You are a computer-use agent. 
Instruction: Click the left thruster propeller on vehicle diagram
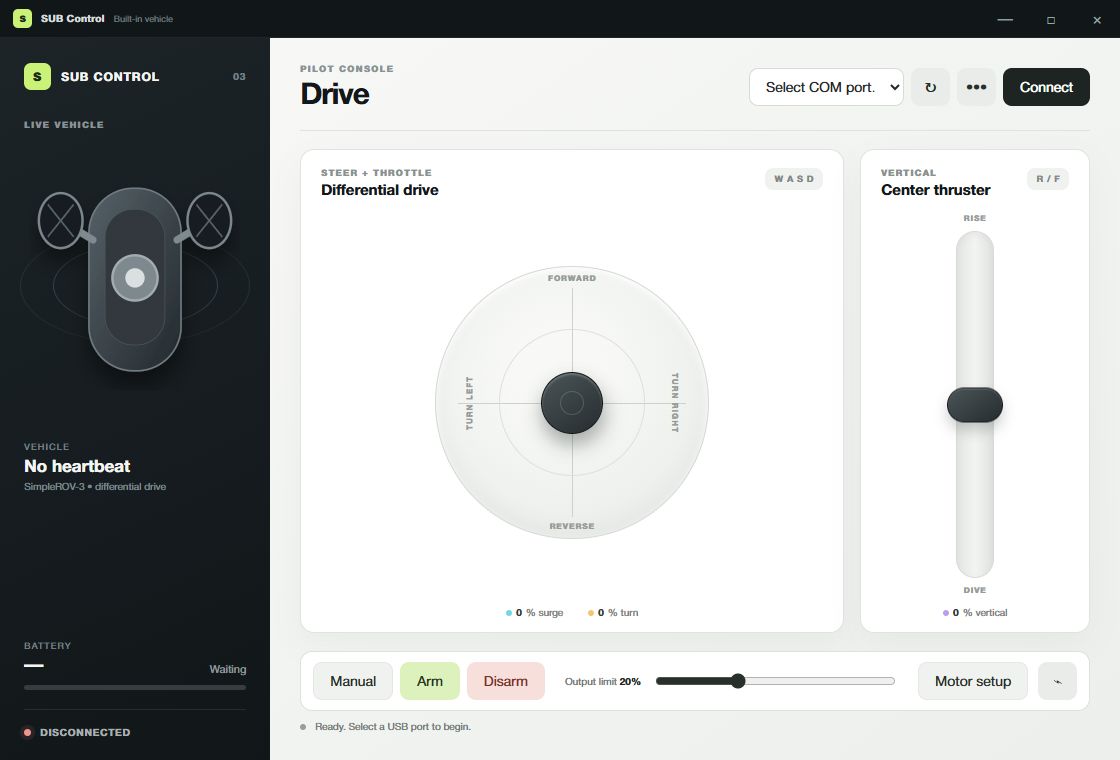pos(61,221)
